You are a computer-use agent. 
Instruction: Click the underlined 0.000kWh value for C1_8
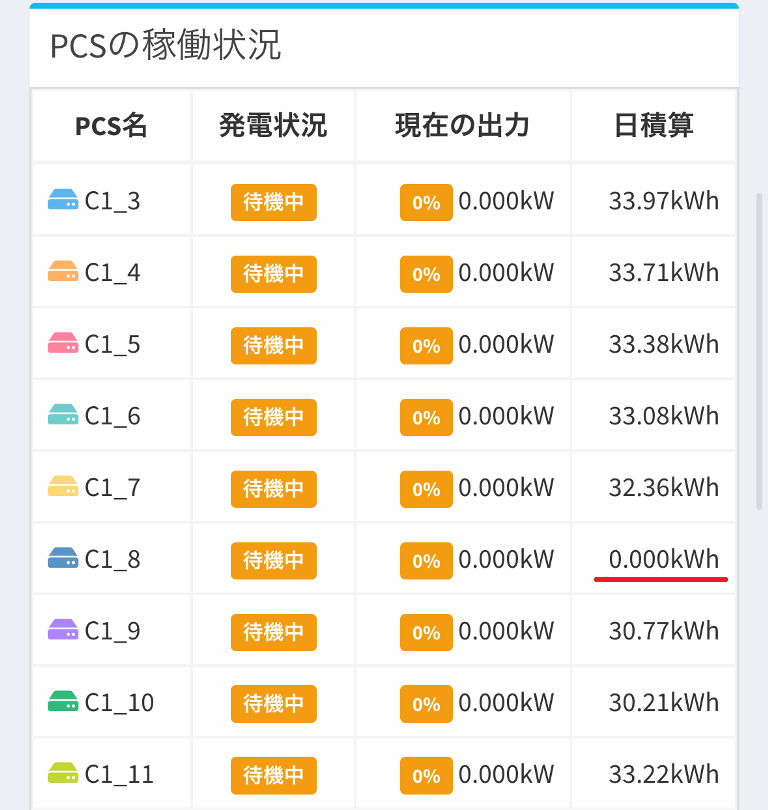pos(663,560)
